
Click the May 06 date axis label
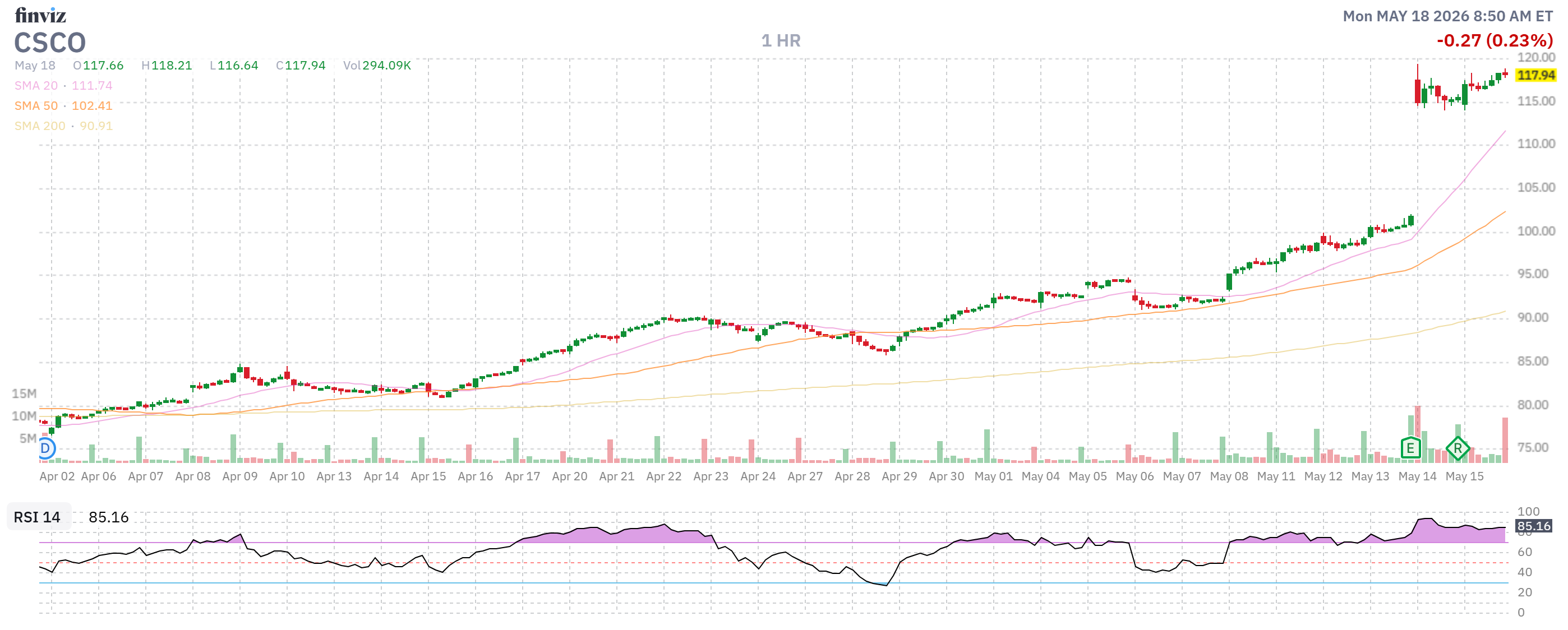[x=1135, y=477]
